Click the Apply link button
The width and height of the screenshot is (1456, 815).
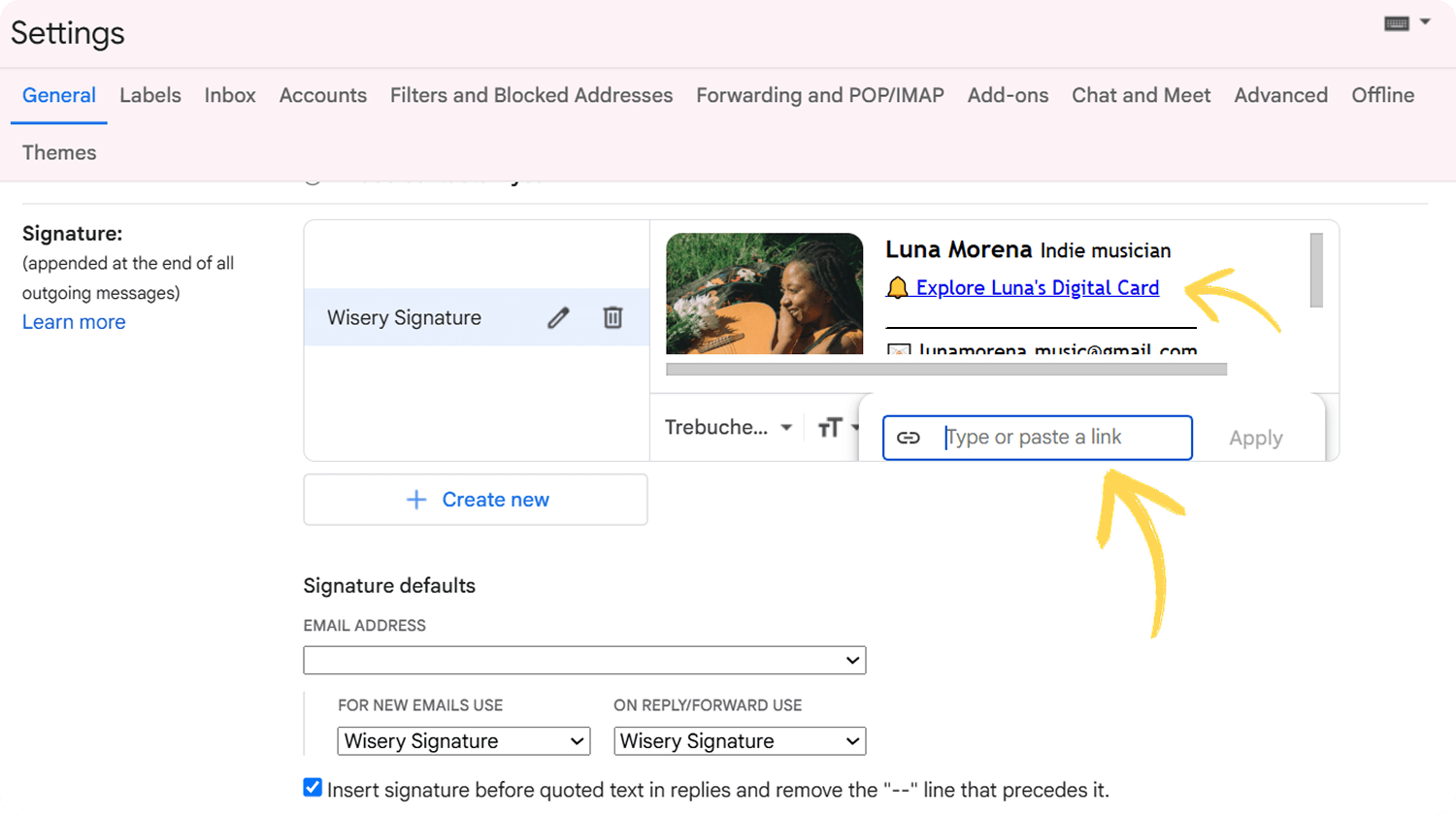pyautogui.click(x=1256, y=439)
